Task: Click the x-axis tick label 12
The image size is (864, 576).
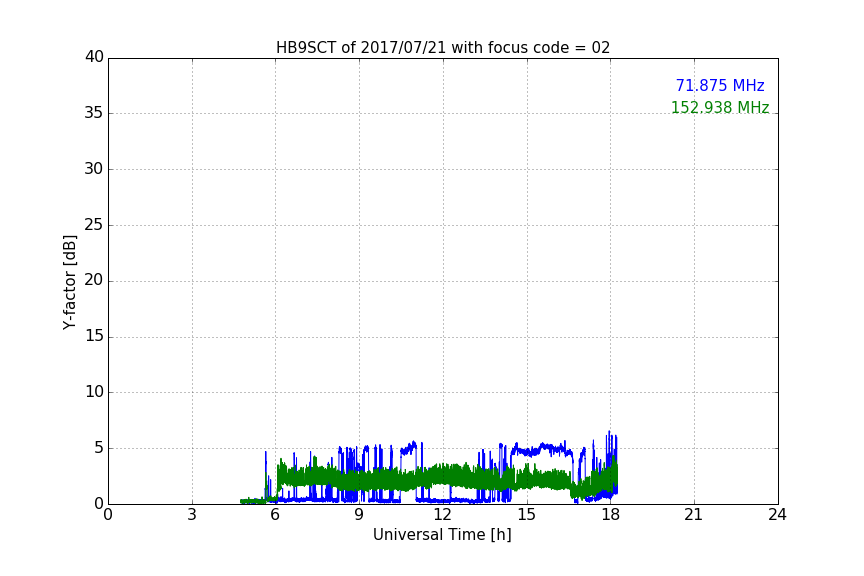Action: pyautogui.click(x=443, y=515)
